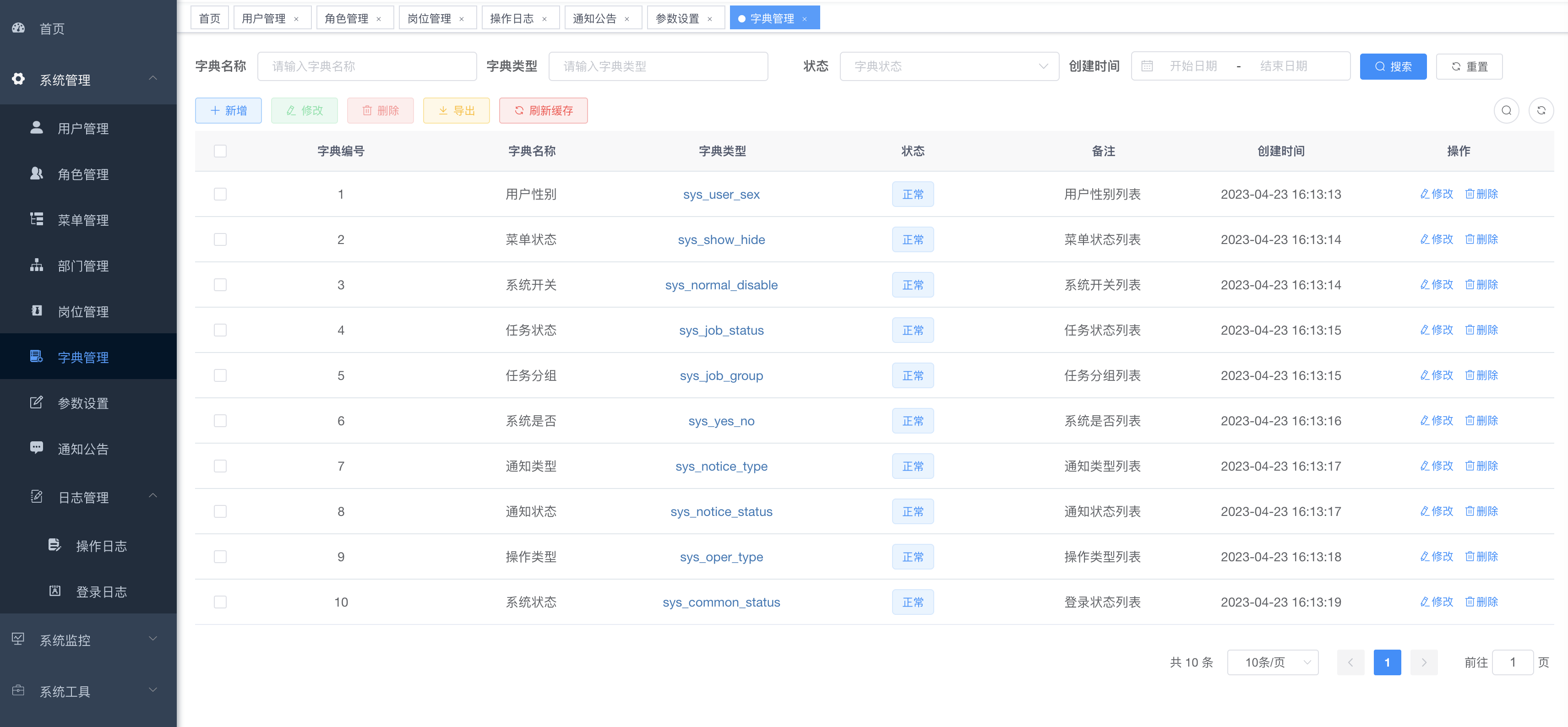
Task: Check the 系统开关 row checkbox
Action: 220,285
